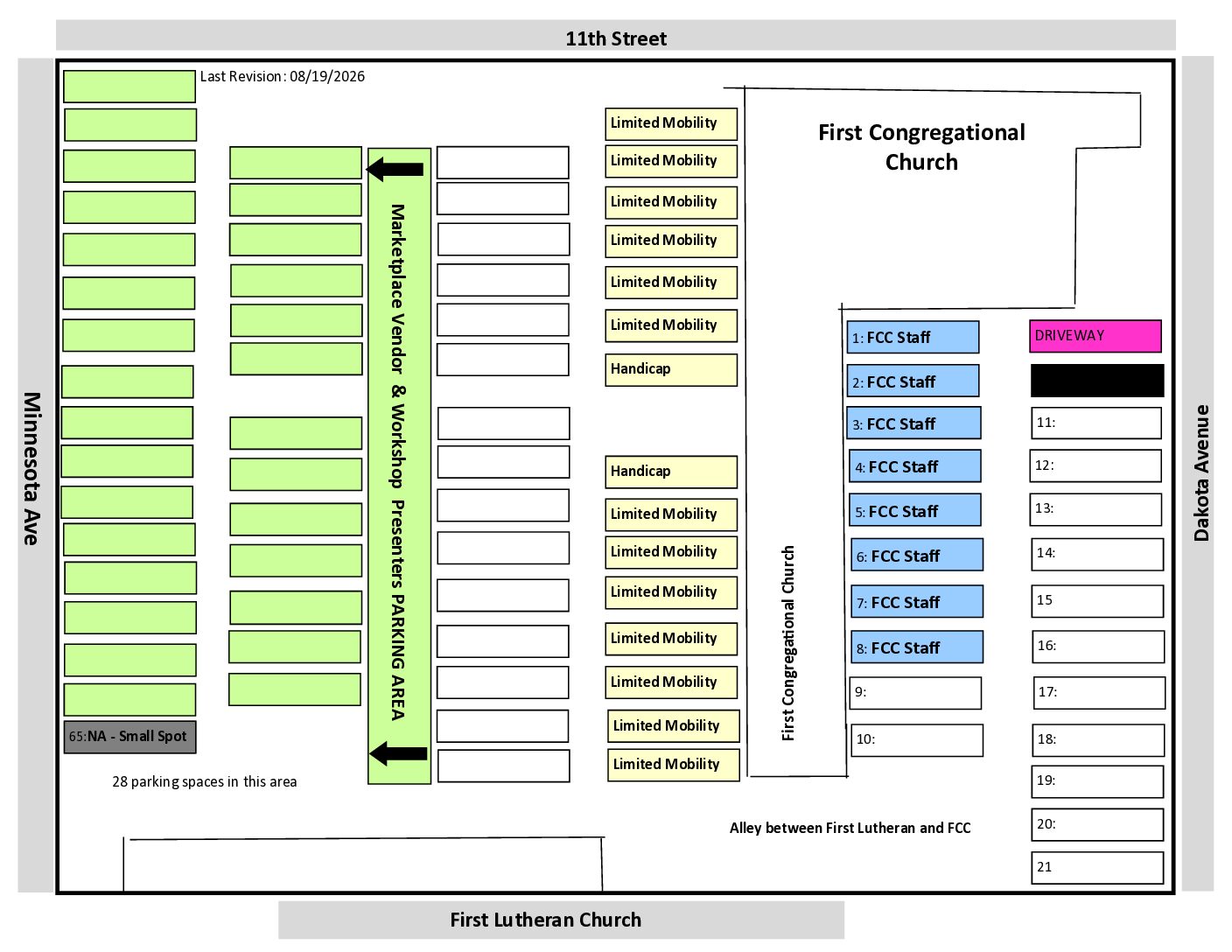
Task: Click the 7: FCC Staff parking spot
Action: click(x=917, y=601)
